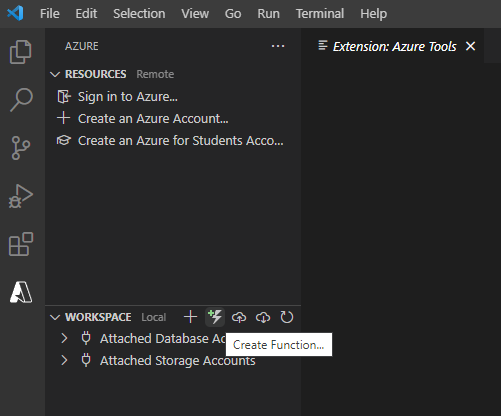This screenshot has height=416, width=501.
Task: Collapse the WORKSPACE section
Action: 55,317
